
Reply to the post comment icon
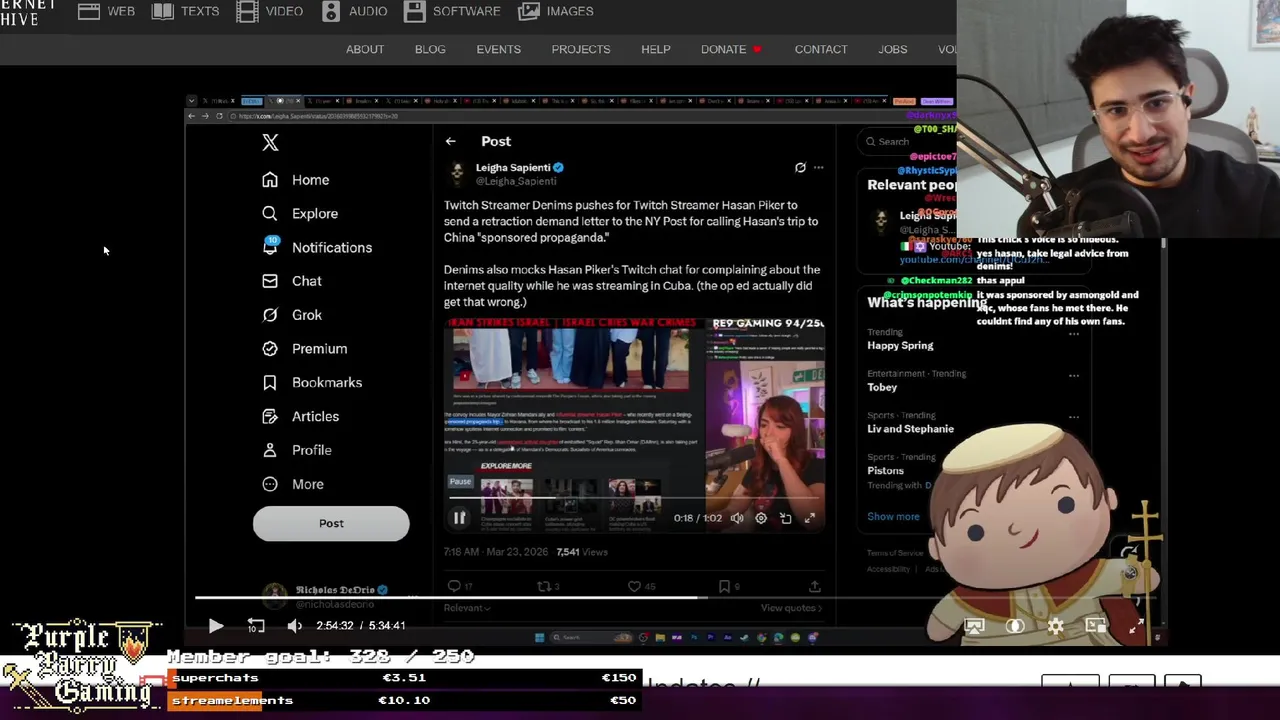(x=454, y=586)
